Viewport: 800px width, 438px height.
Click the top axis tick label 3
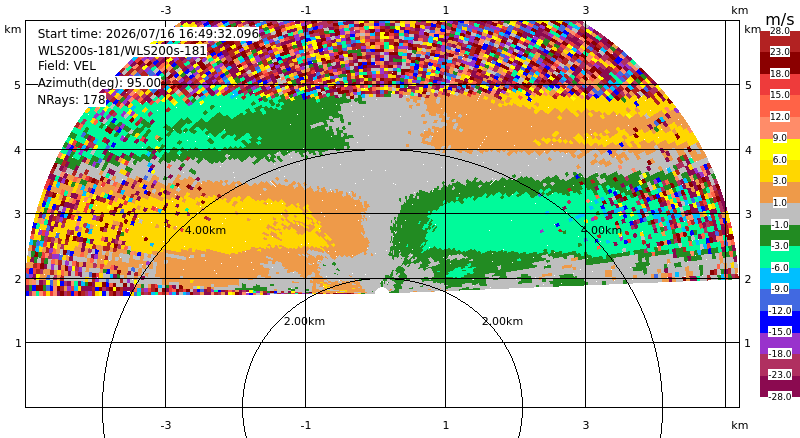[x=585, y=10]
